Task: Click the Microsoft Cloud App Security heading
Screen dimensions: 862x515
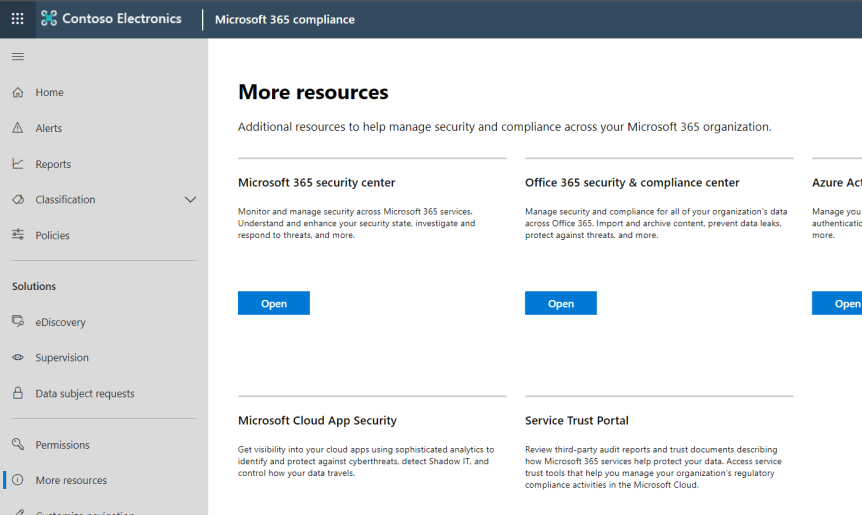Action: point(317,421)
